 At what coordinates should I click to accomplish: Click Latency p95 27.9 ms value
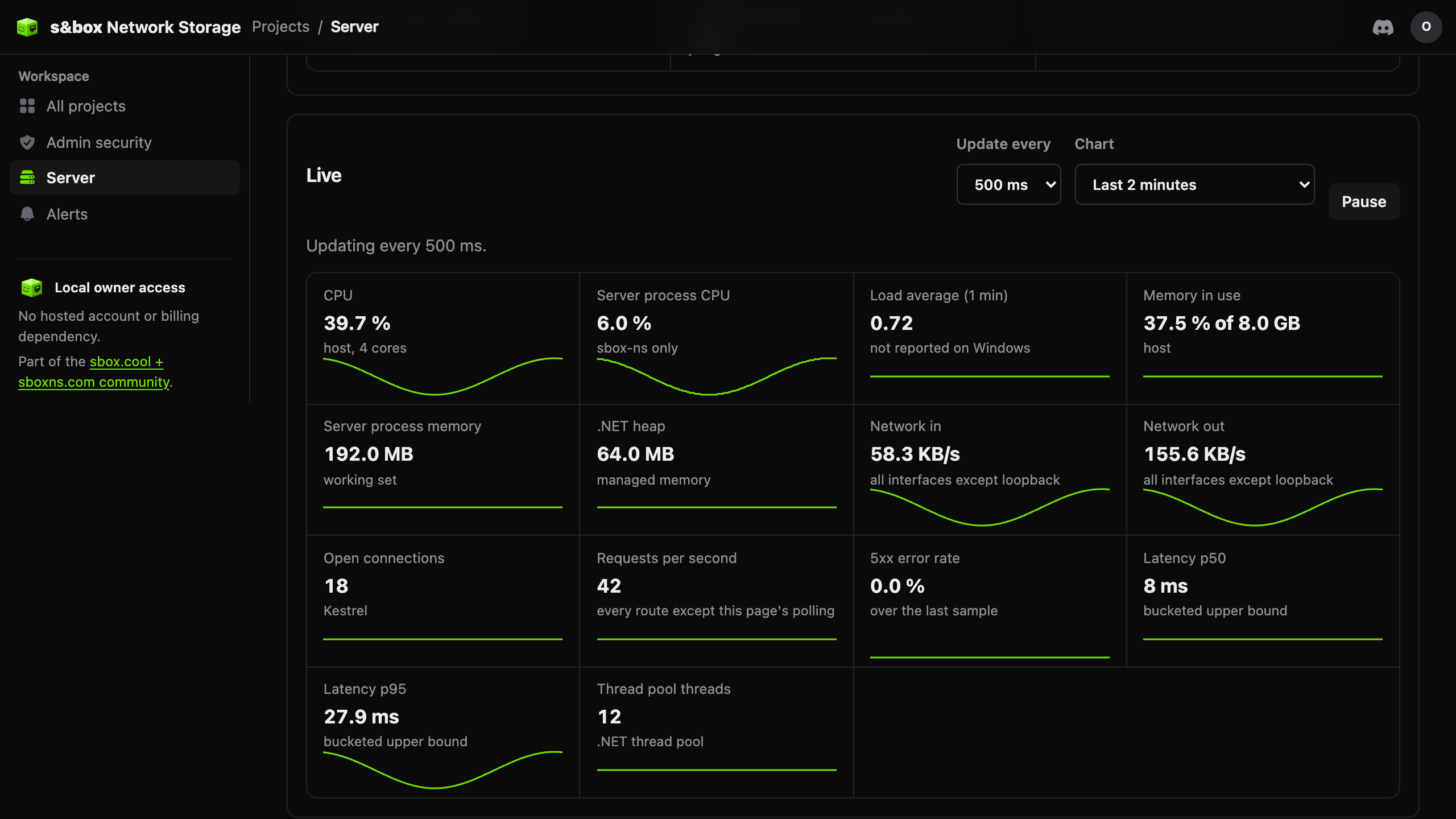point(361,717)
